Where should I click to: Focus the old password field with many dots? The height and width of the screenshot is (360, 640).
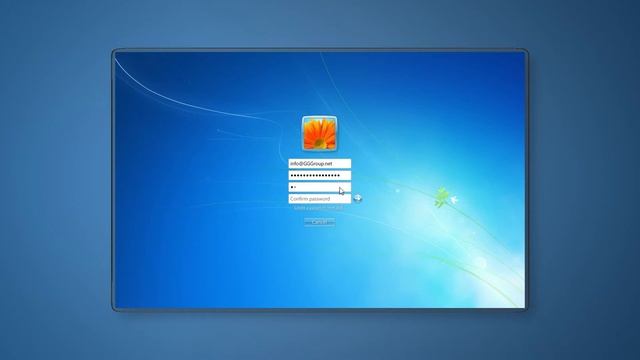320,176
